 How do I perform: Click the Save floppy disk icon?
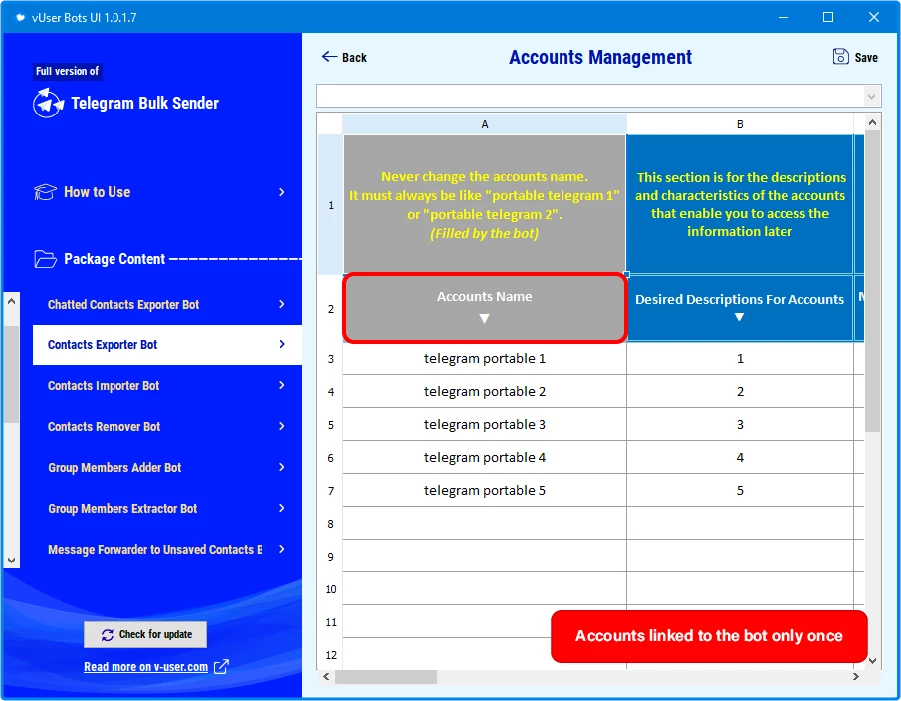(x=840, y=56)
